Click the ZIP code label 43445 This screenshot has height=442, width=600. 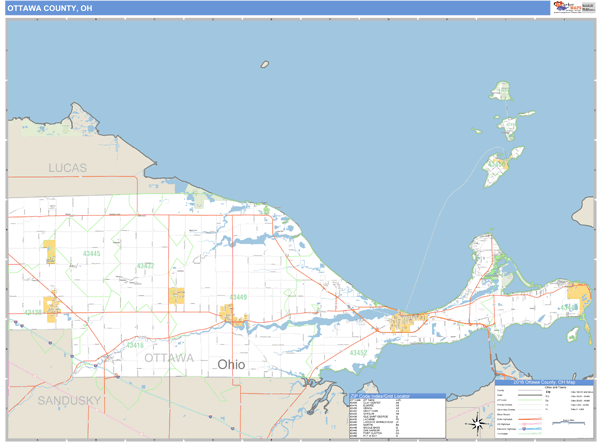pyautogui.click(x=91, y=254)
